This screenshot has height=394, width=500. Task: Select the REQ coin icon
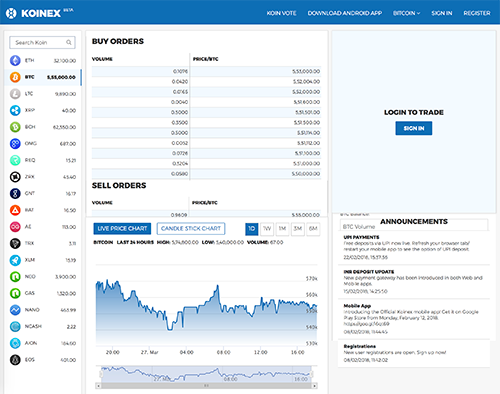[x=15, y=160]
